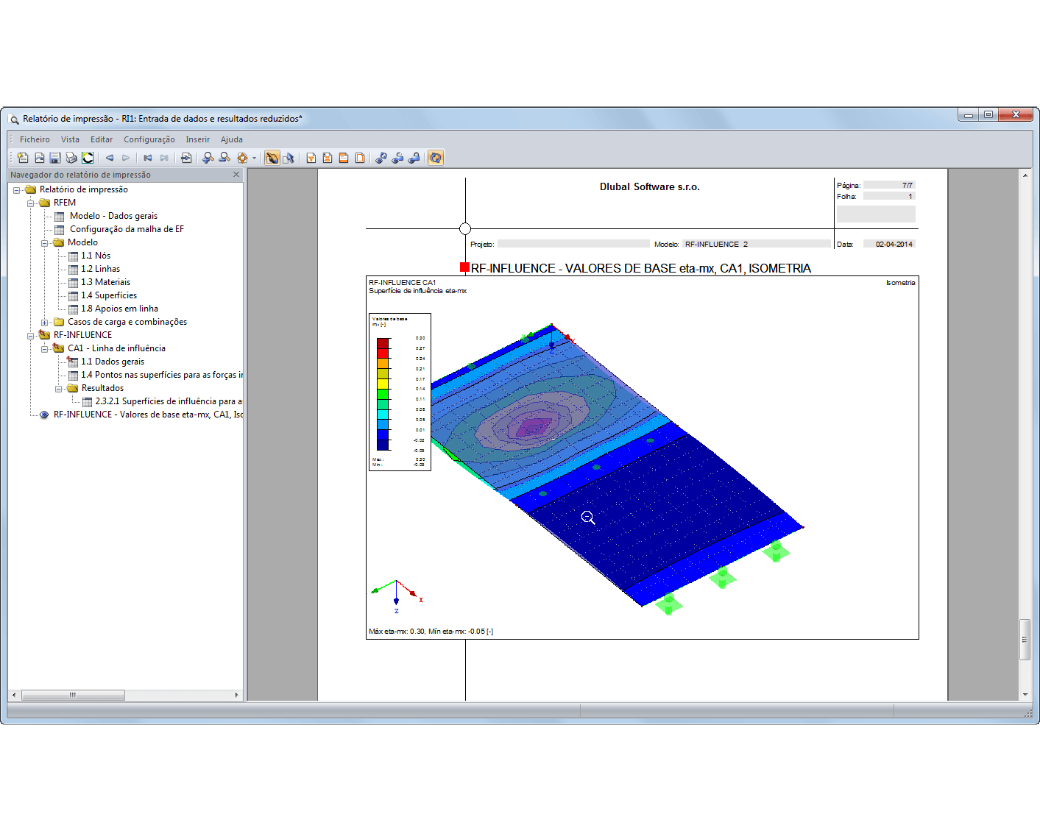Select 1.3 Materiais tree entry
1040x831 pixels.
coord(105,282)
